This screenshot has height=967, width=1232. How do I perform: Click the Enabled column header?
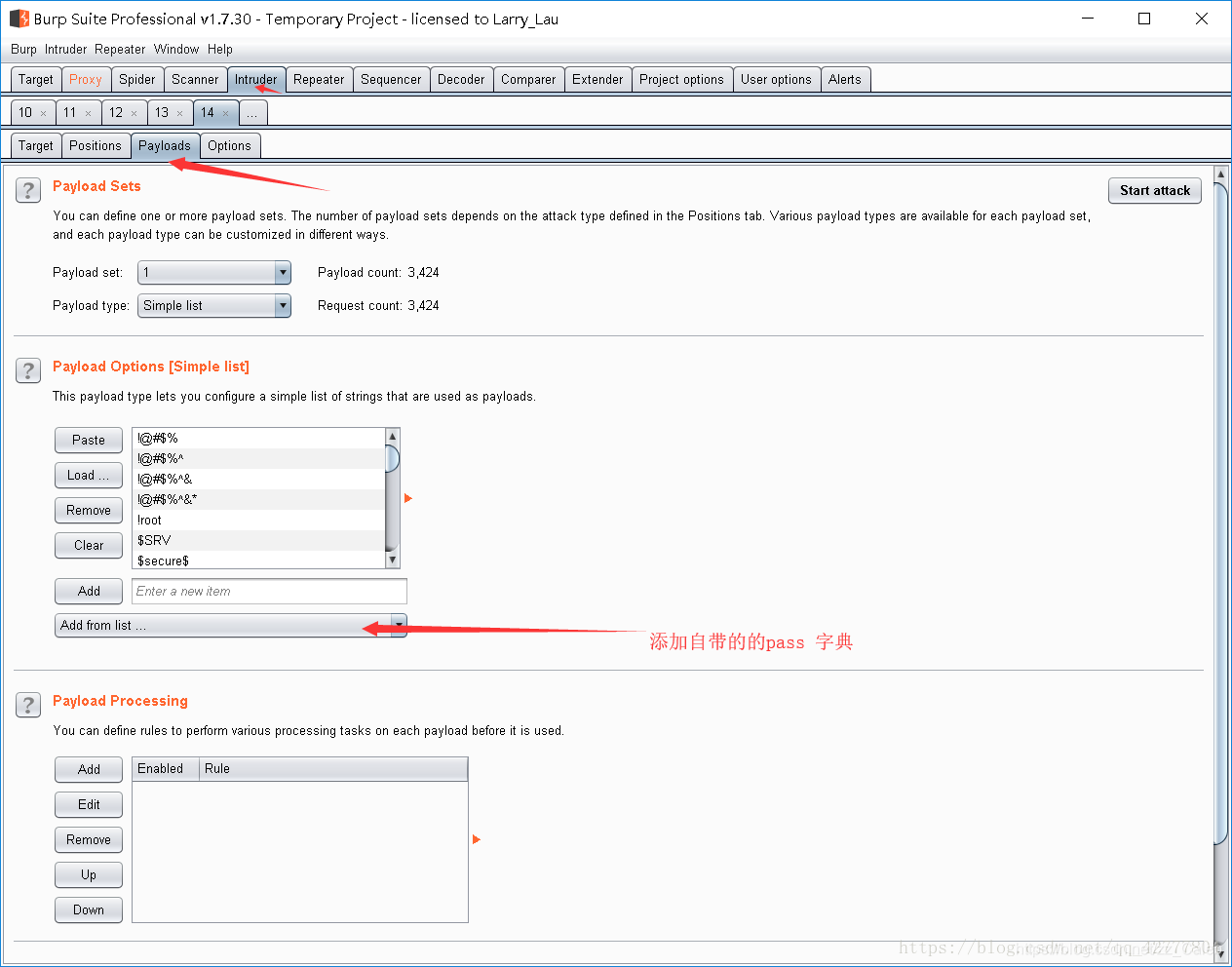166,769
